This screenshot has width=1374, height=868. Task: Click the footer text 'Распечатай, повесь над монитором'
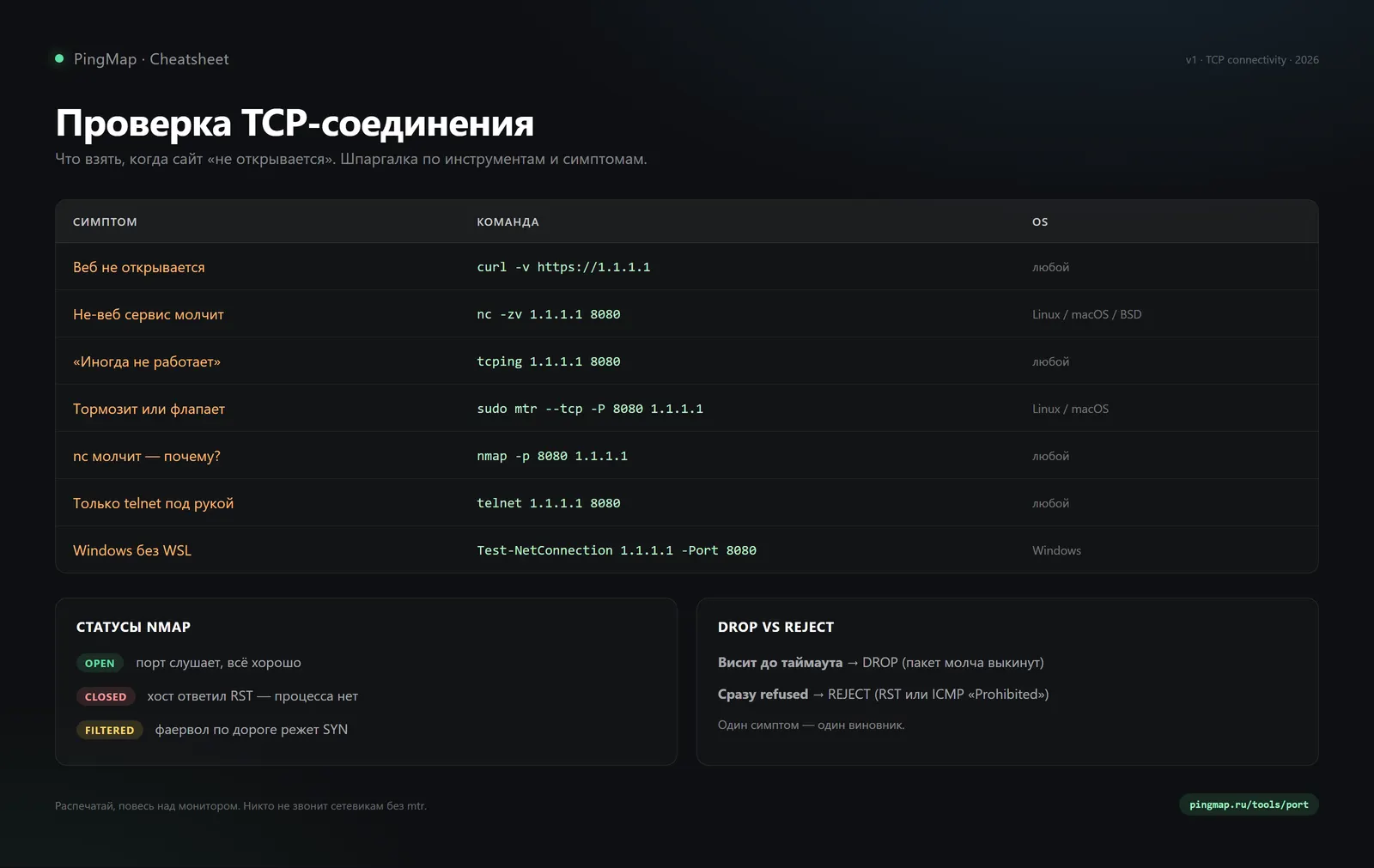pyautogui.click(x=147, y=805)
